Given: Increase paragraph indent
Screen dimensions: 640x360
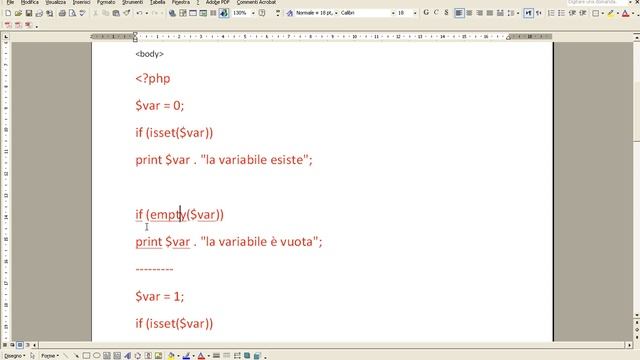Looking at the screenshot, I should tap(583, 13).
